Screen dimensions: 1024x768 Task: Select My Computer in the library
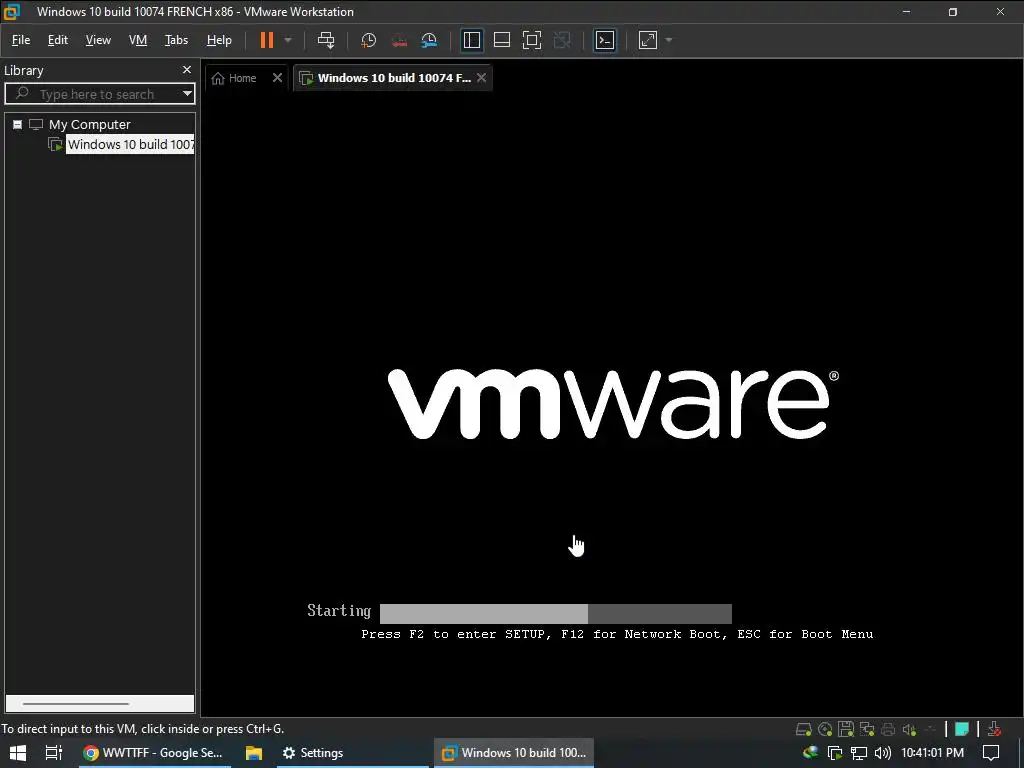coord(89,124)
